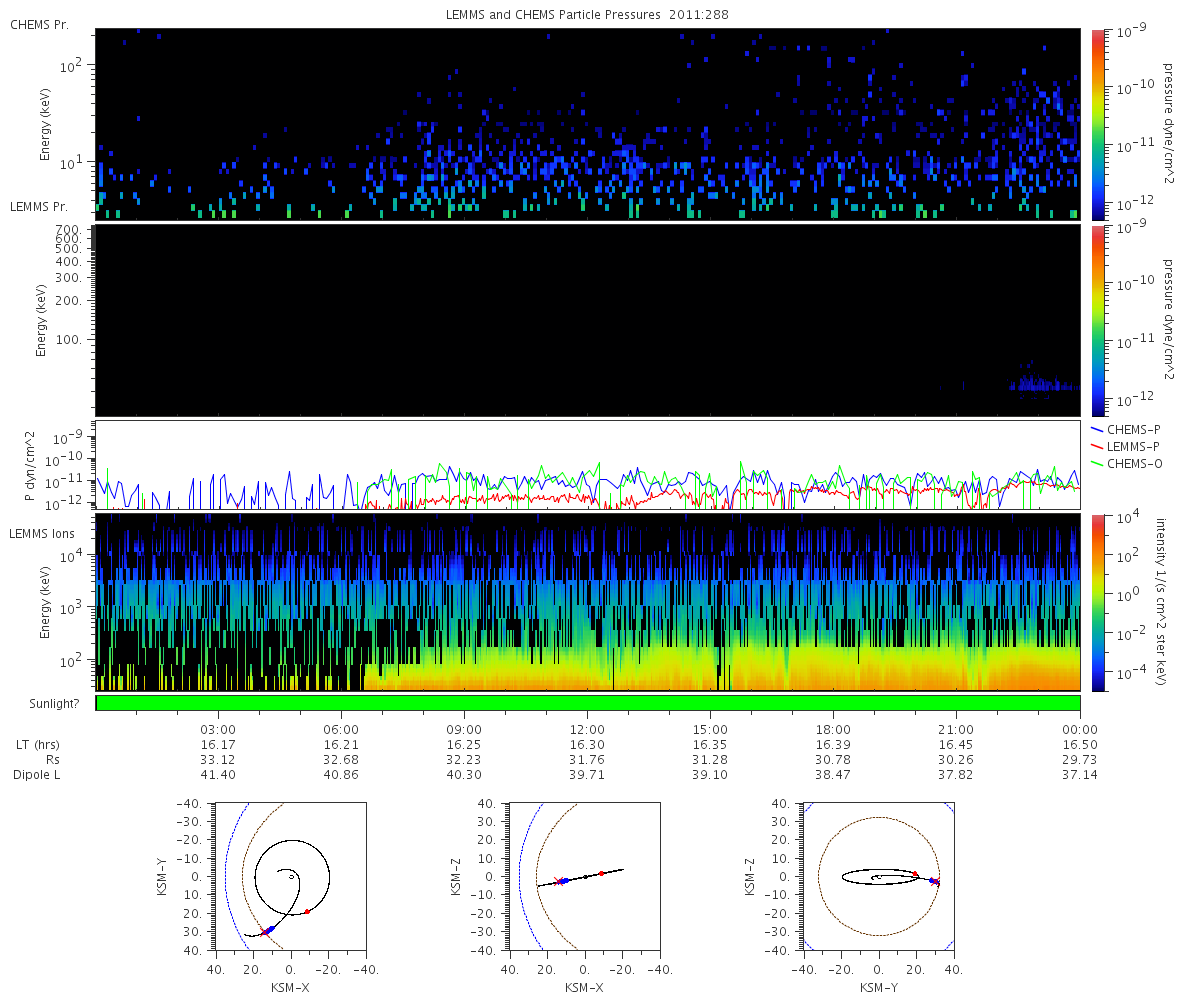Click the red dot in KSM-X/KSM-Z orbit plot
The height and width of the screenshot is (1000, 1200).
coord(602,873)
